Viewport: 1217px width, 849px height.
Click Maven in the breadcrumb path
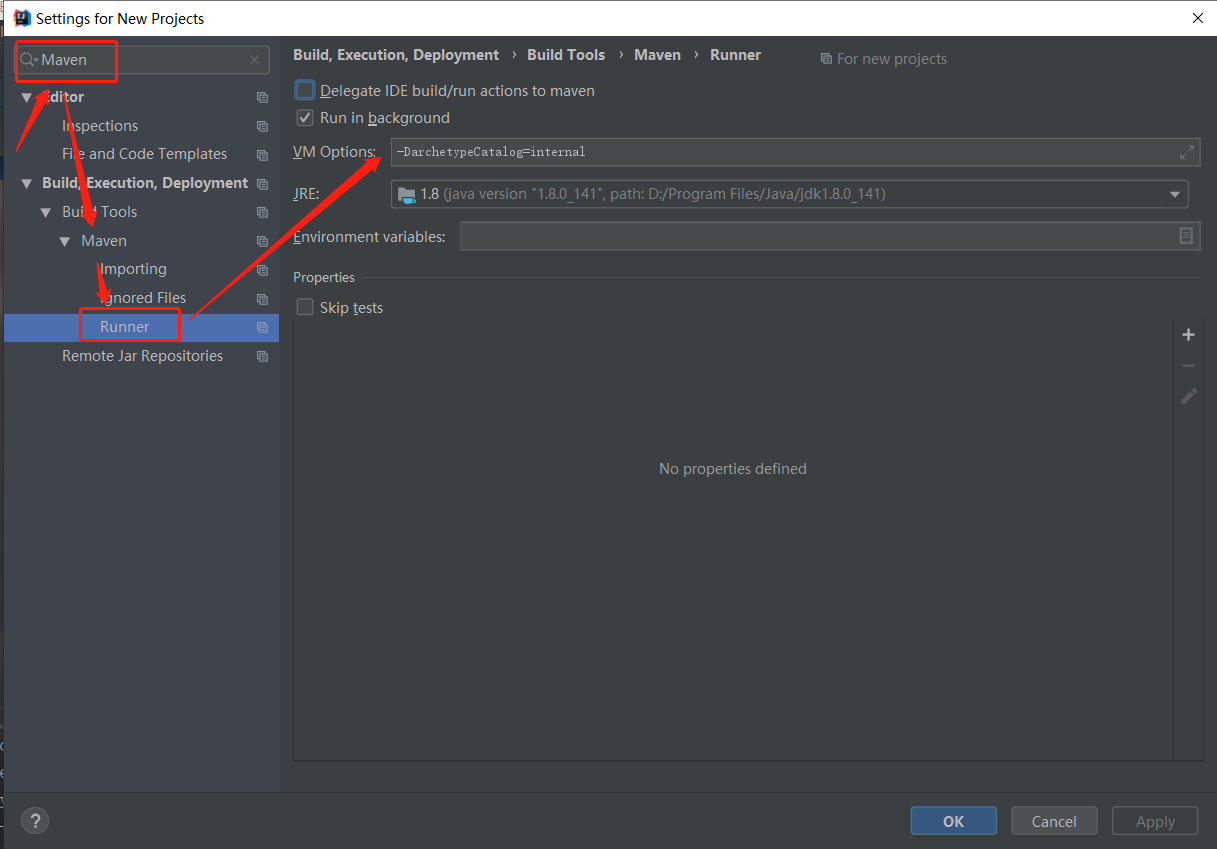click(658, 55)
